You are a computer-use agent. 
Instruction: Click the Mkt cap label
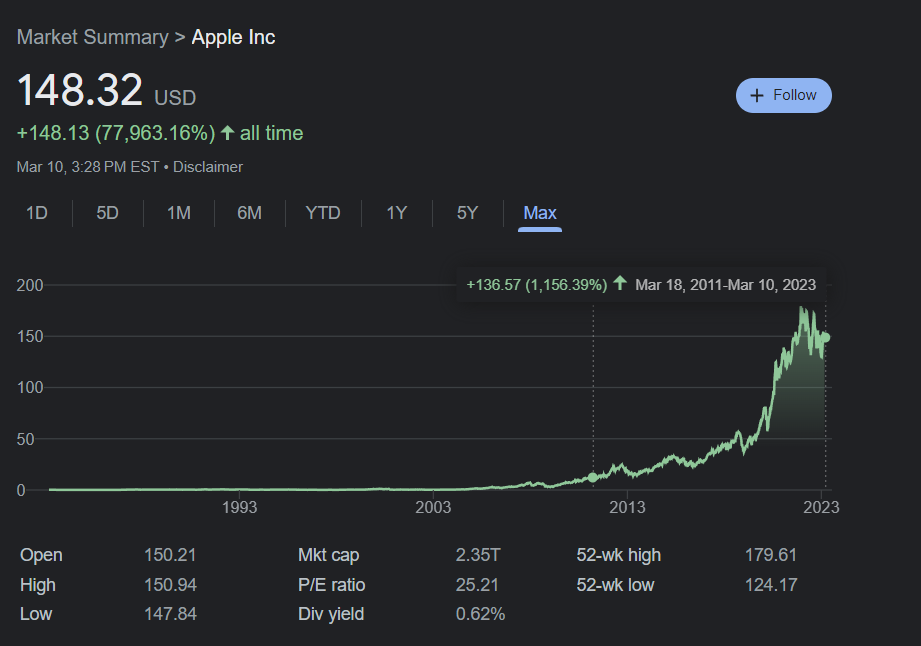[328, 555]
